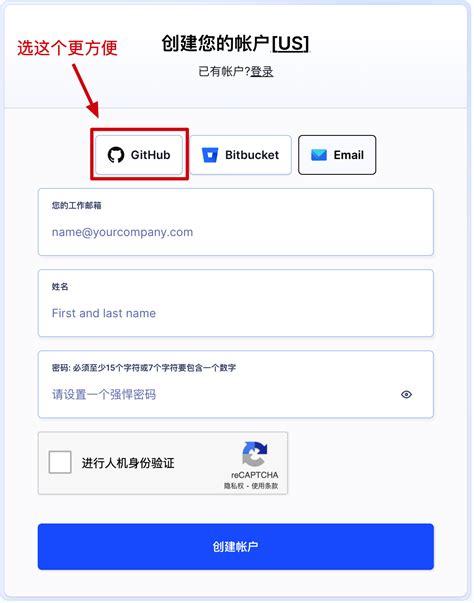Open the 隐私权 privacy link in reCAPTCHA
The height and width of the screenshot is (603, 474).
234,486
